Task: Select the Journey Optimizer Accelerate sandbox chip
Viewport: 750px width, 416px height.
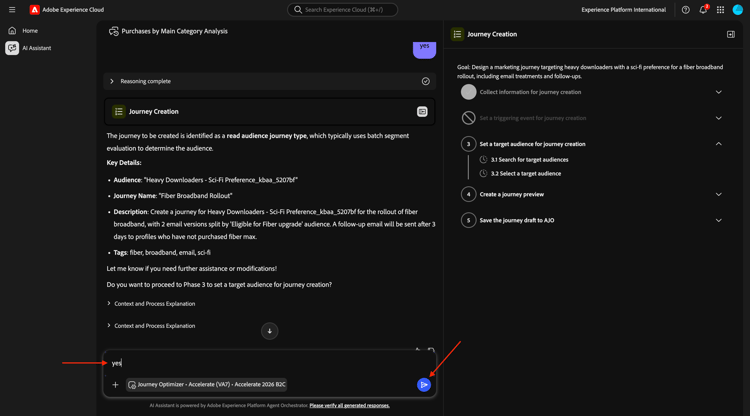Action: click(207, 384)
